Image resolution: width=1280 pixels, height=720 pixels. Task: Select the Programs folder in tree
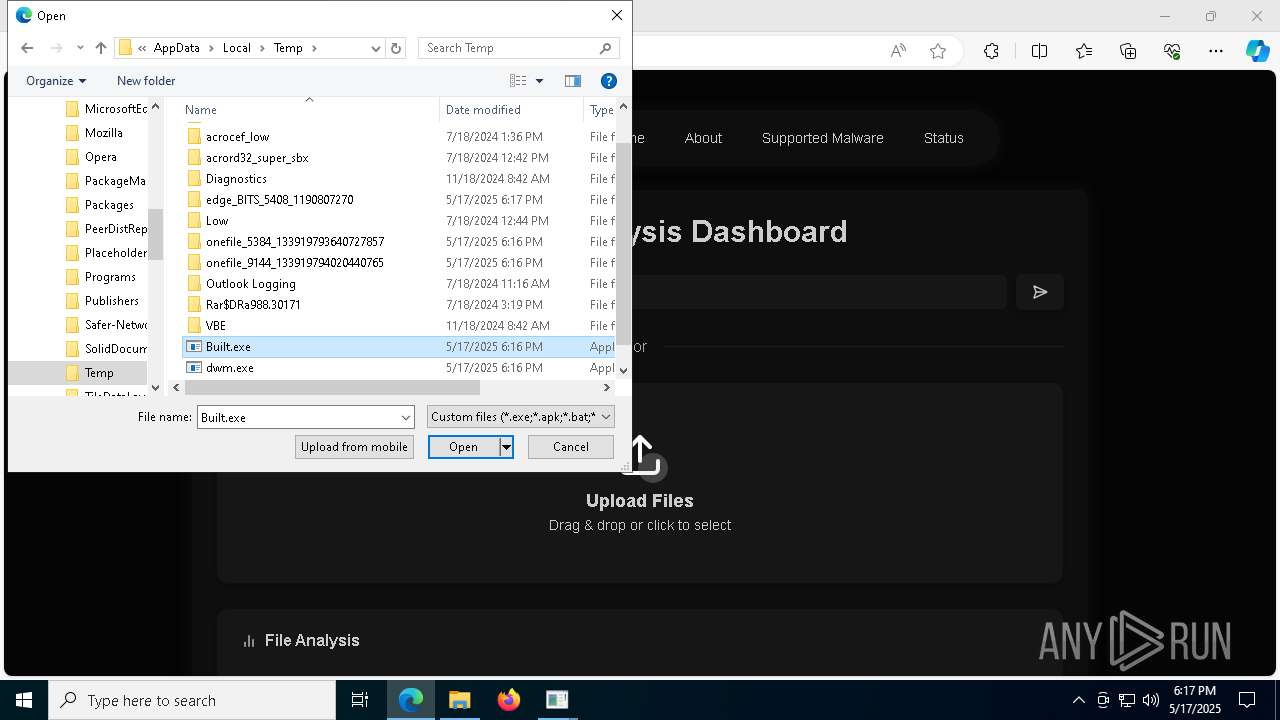(x=110, y=277)
